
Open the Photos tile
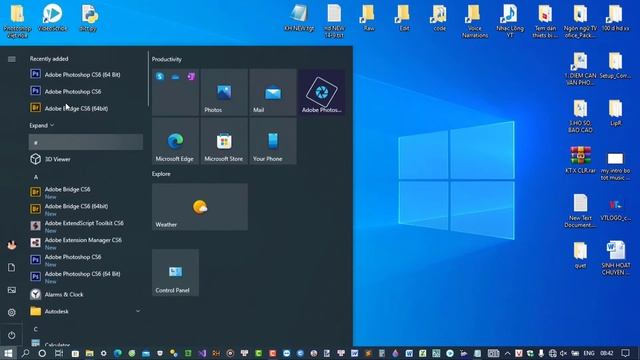[224, 92]
